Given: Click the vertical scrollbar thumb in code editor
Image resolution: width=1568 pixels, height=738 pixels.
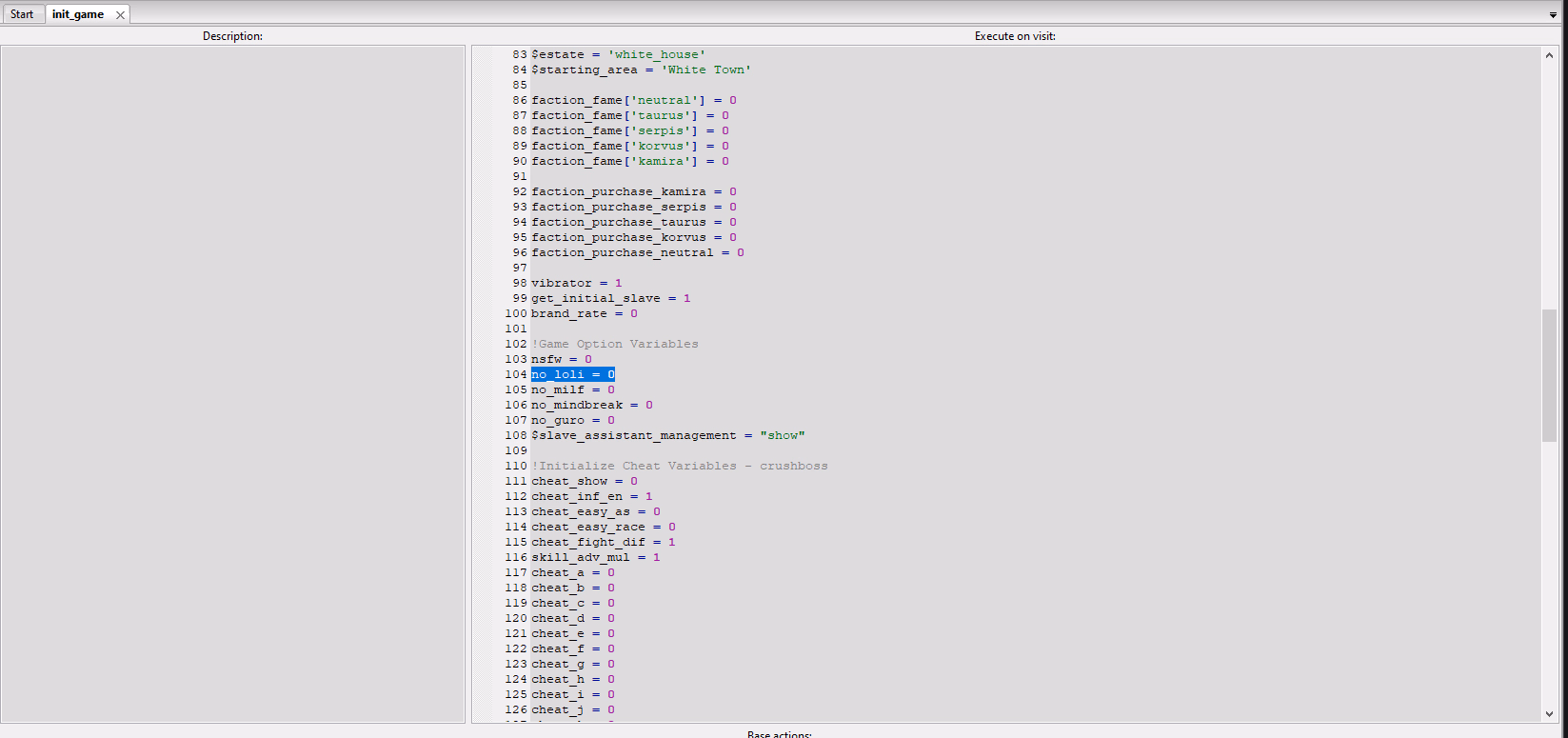Looking at the screenshot, I should [x=1549, y=375].
